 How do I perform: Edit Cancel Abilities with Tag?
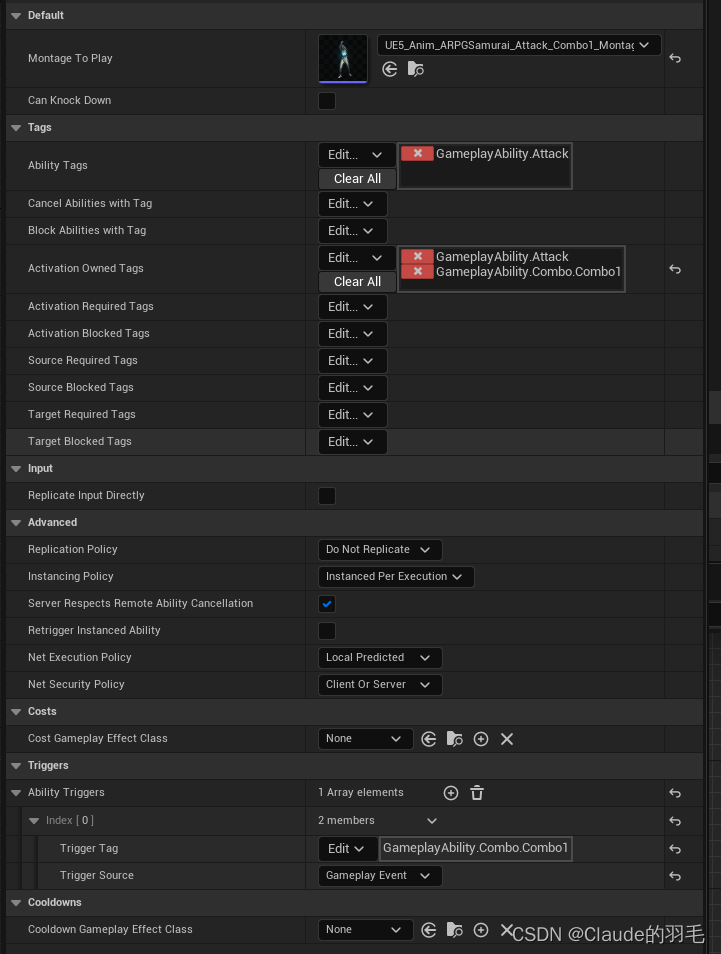tap(352, 204)
